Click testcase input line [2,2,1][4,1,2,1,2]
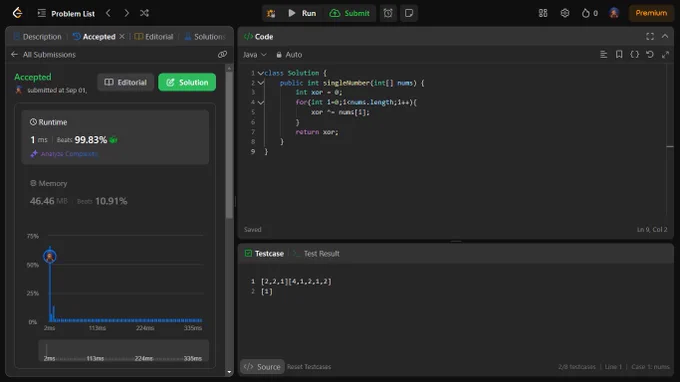 click(x=296, y=282)
